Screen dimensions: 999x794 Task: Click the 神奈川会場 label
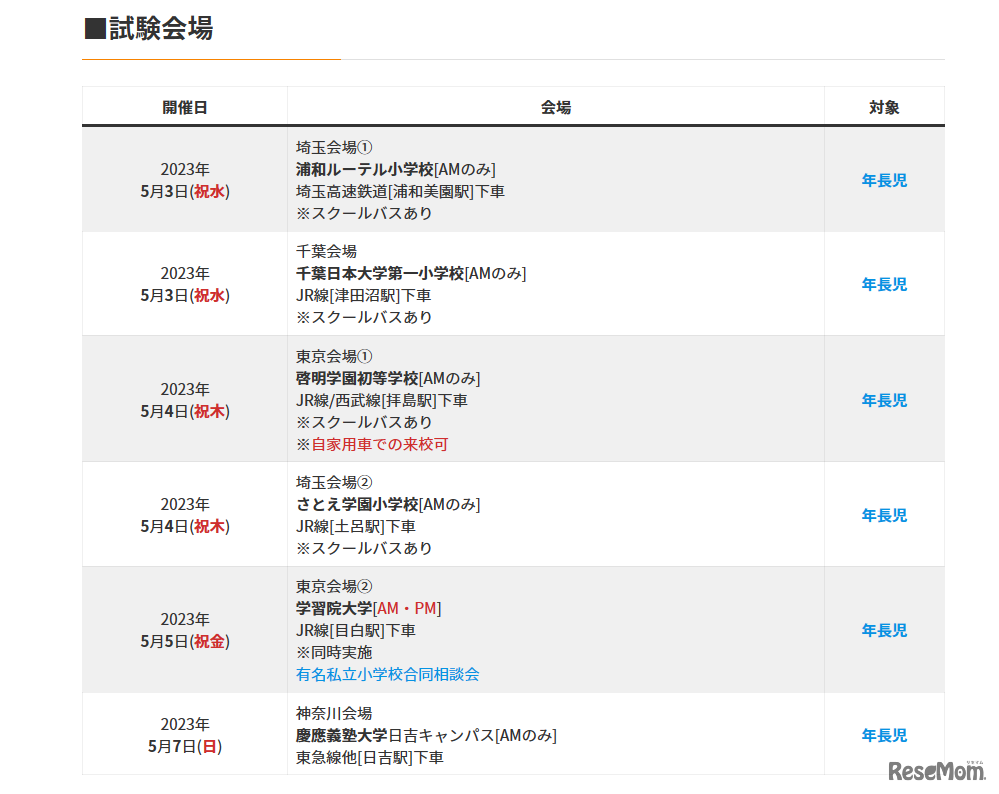334,713
